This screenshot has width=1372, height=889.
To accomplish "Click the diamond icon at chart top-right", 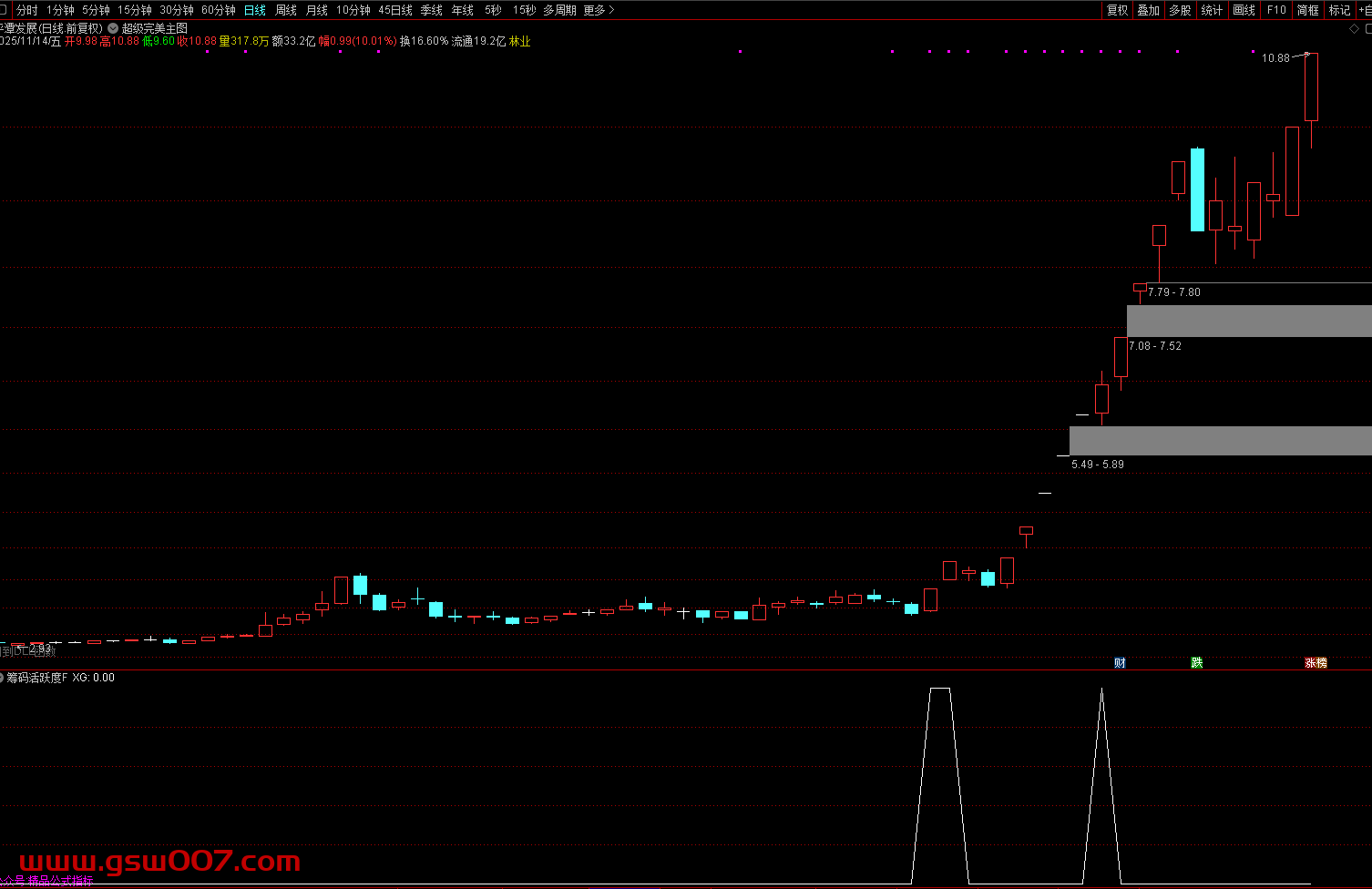I will click(x=1354, y=29).
